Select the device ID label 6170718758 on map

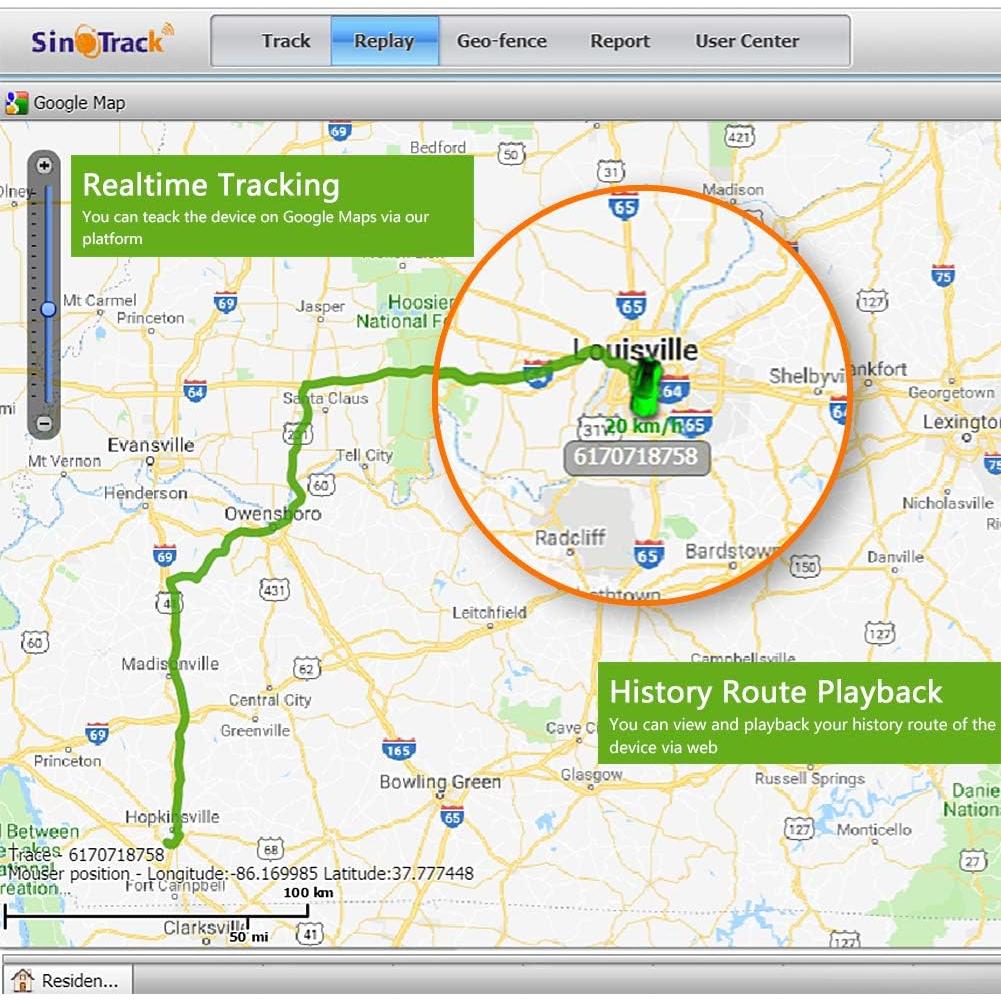(638, 456)
